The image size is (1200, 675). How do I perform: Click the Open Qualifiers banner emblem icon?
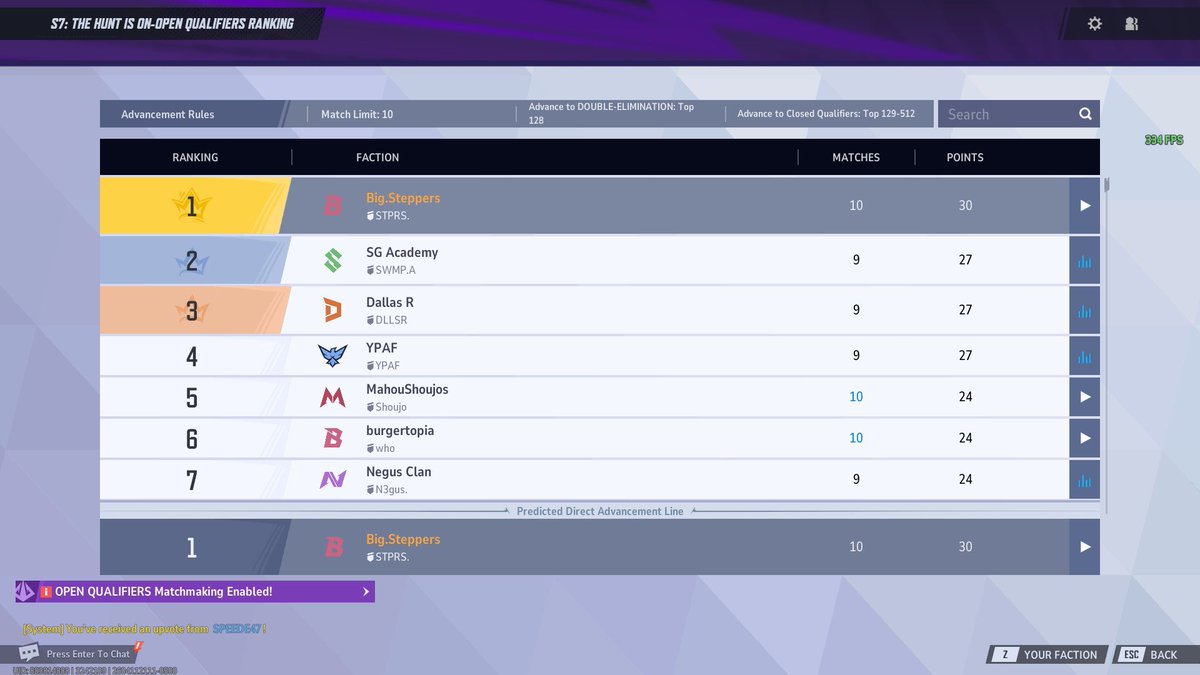26,592
